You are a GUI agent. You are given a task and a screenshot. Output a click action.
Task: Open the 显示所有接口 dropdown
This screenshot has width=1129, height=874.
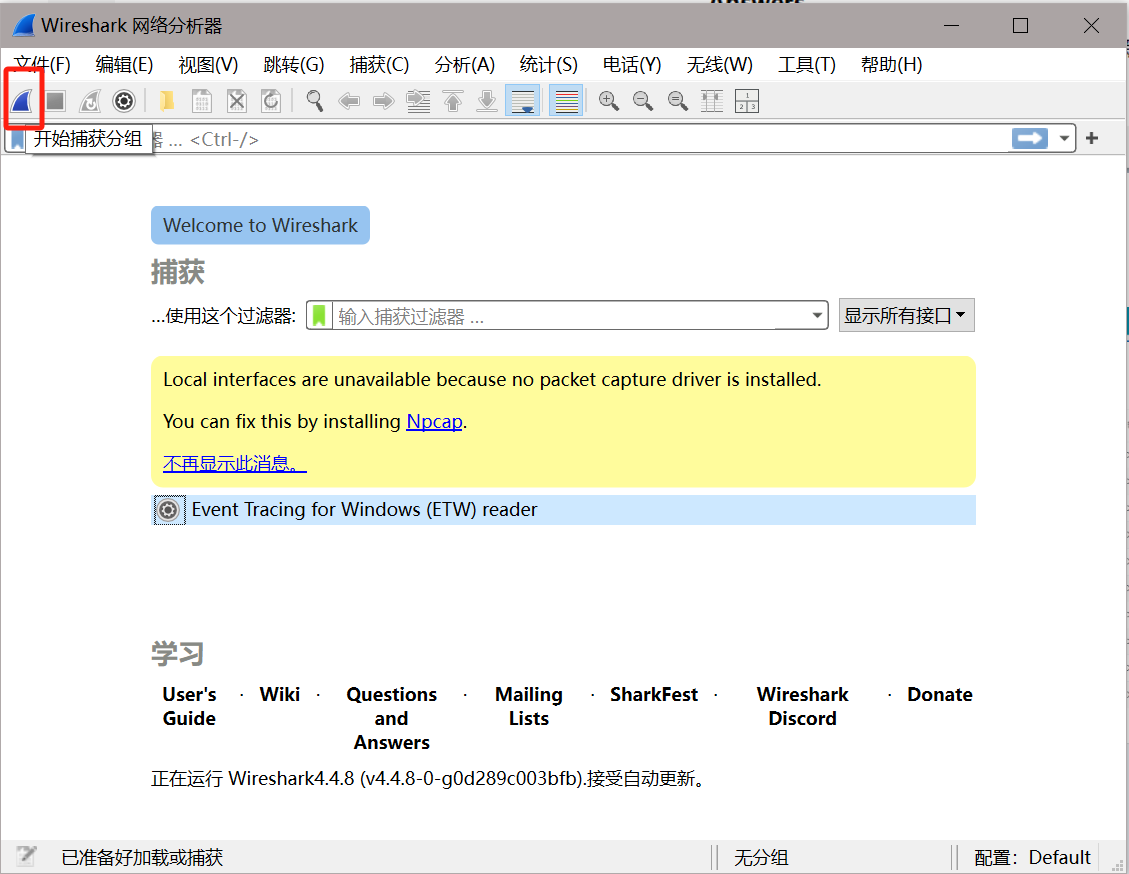[x=906, y=315]
